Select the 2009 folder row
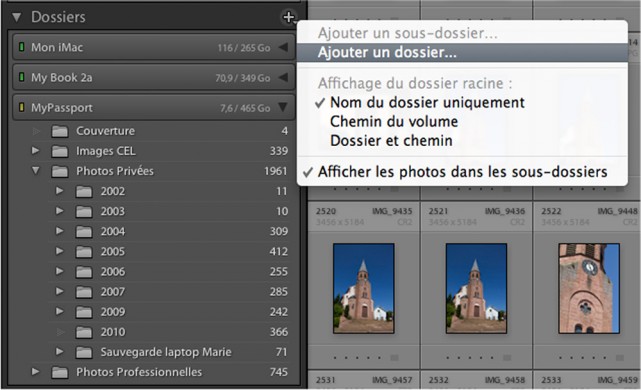Viewport: 641px width, 390px height. click(x=172, y=312)
